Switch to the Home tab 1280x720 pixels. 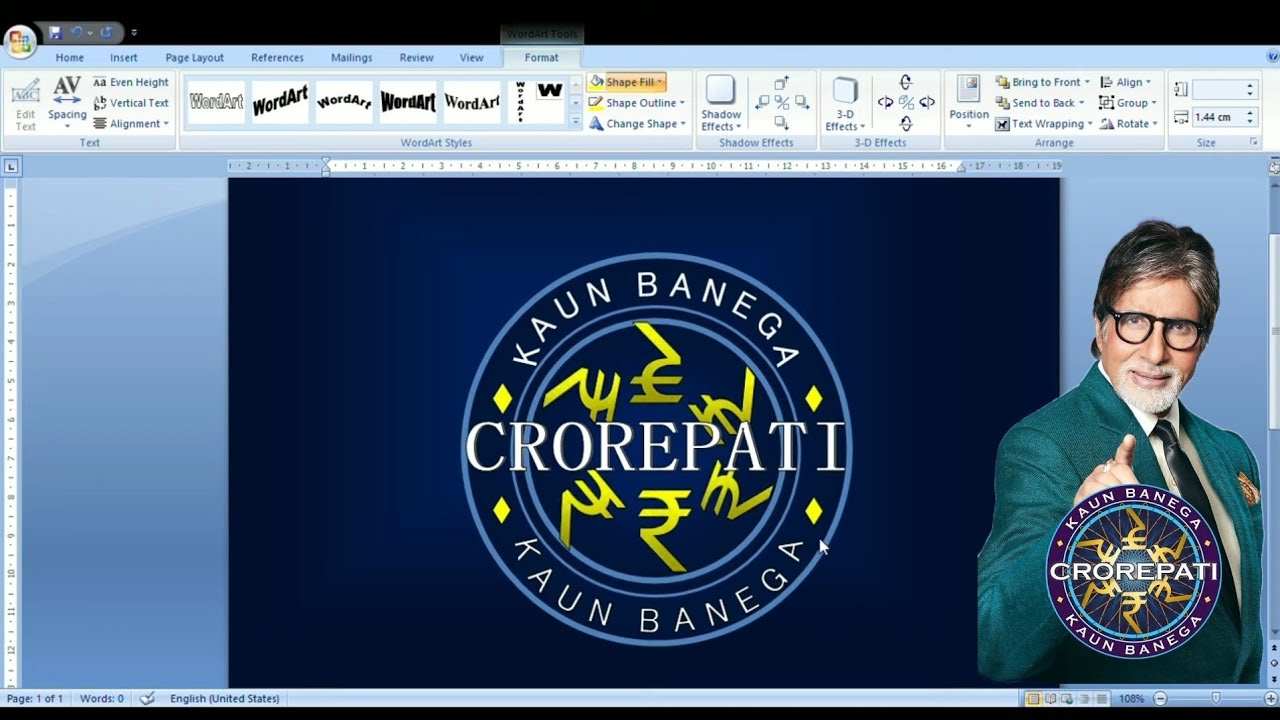(70, 58)
